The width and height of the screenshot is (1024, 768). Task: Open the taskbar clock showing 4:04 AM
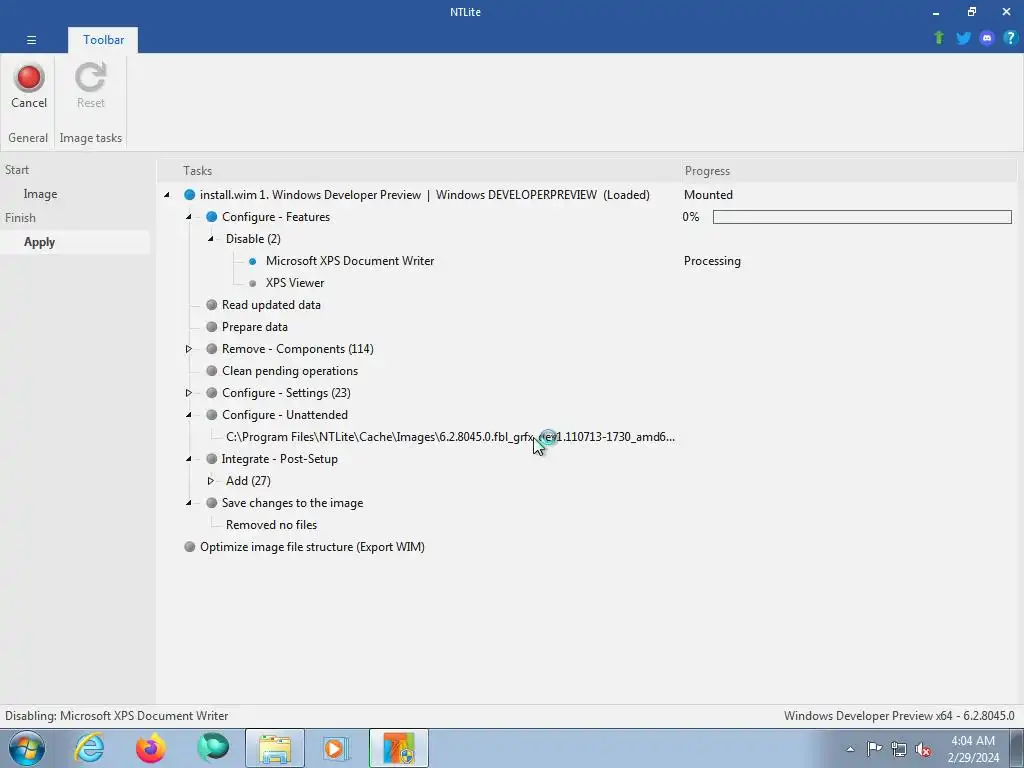coord(973,749)
